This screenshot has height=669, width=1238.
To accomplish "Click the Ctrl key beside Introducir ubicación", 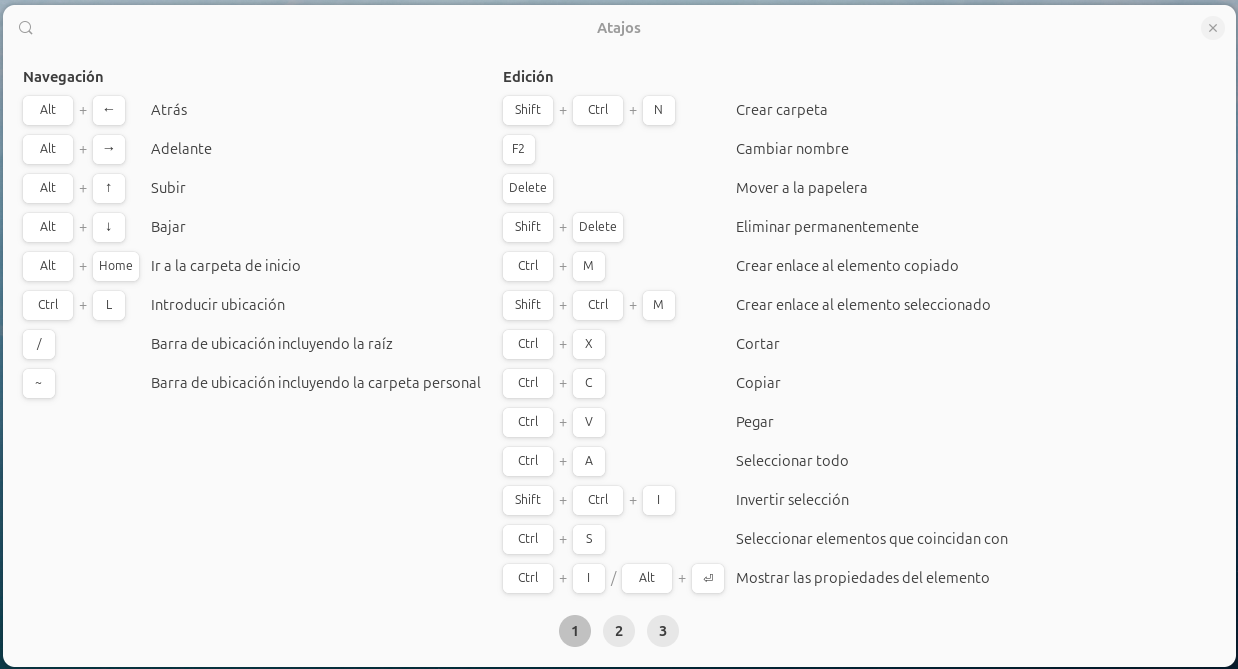I will pos(47,305).
